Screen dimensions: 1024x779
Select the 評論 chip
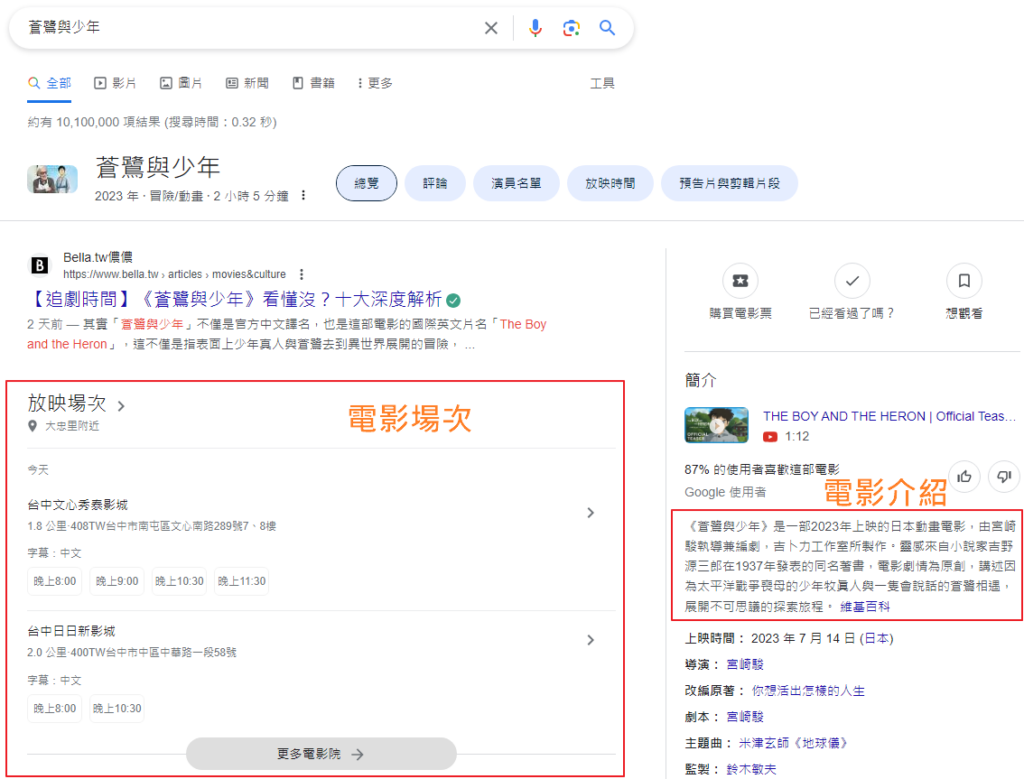(435, 183)
